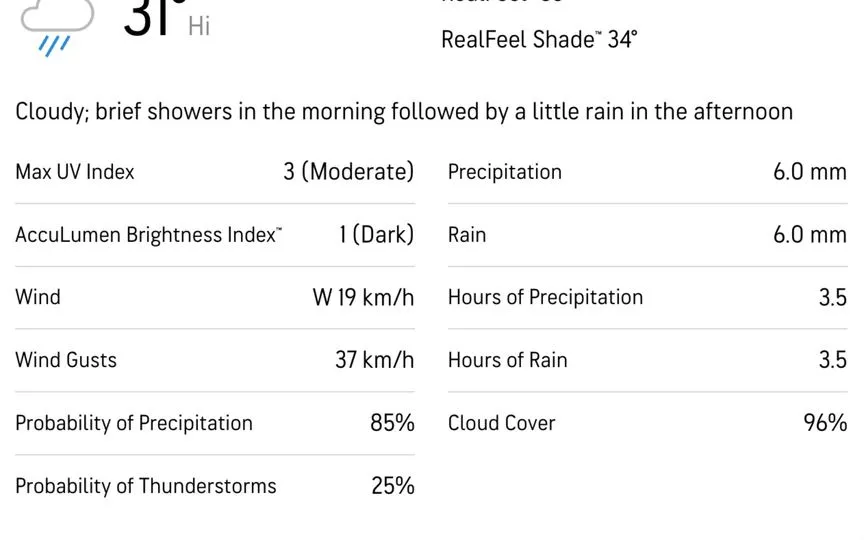This screenshot has height=540, width=864.
Task: Click the cloudy forecast description sentence
Action: (x=404, y=112)
